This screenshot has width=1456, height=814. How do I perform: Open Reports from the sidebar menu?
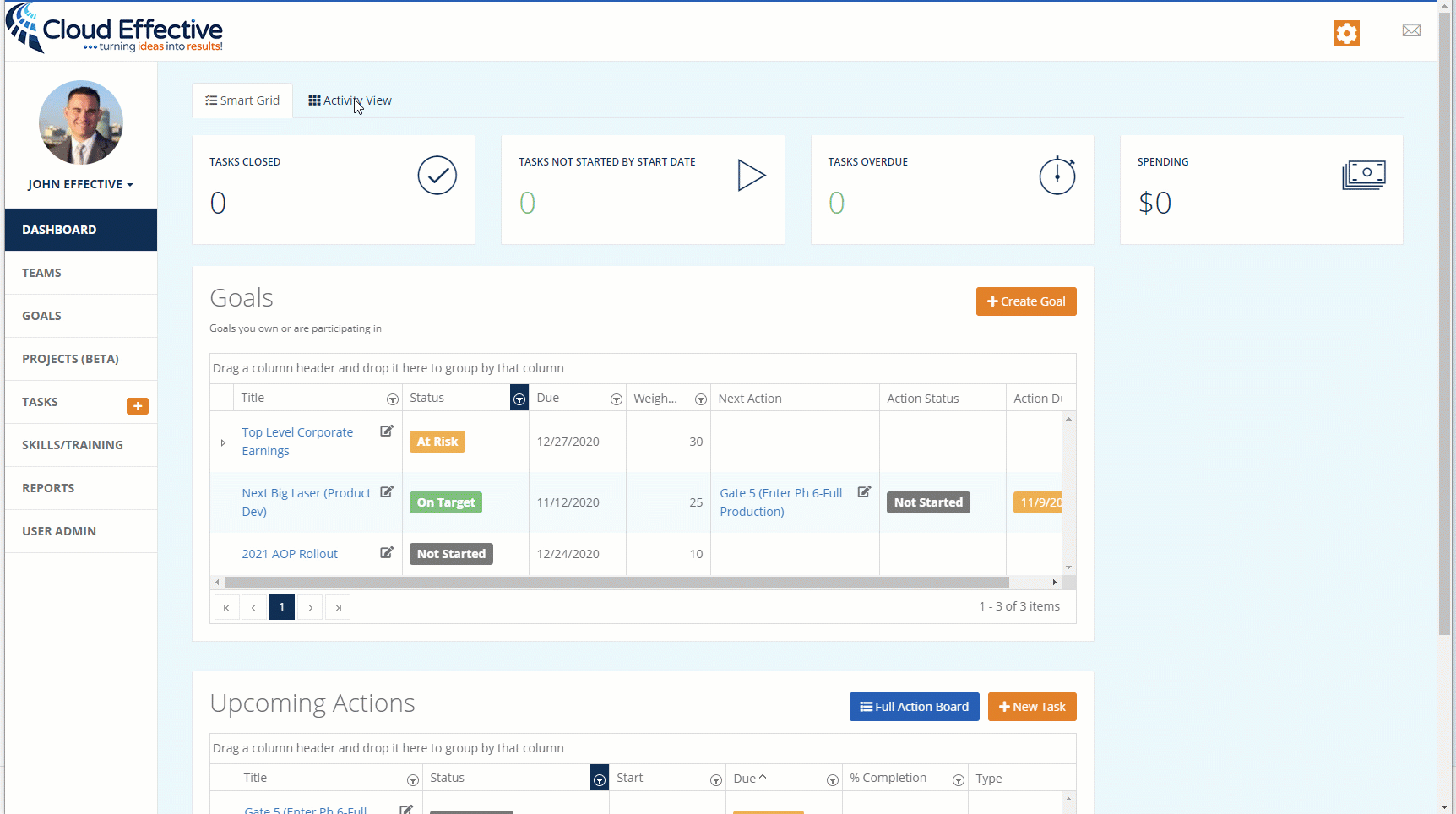(48, 488)
